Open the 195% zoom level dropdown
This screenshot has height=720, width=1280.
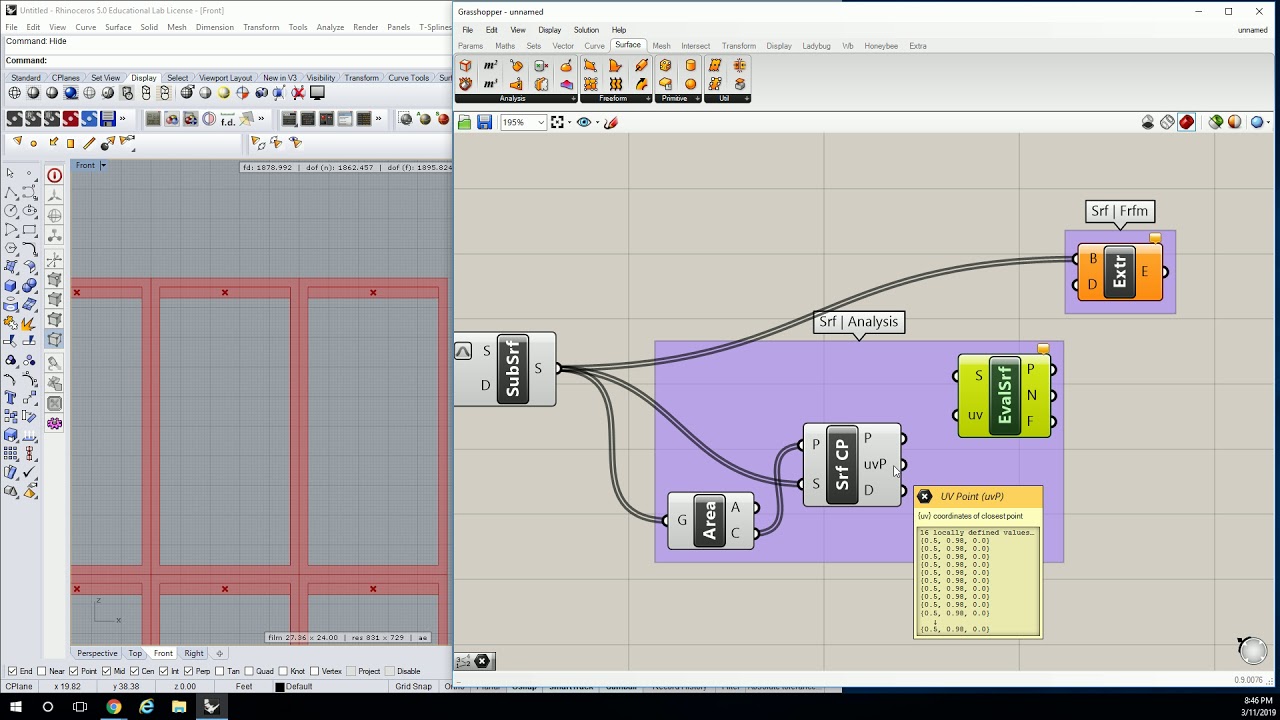pos(540,122)
